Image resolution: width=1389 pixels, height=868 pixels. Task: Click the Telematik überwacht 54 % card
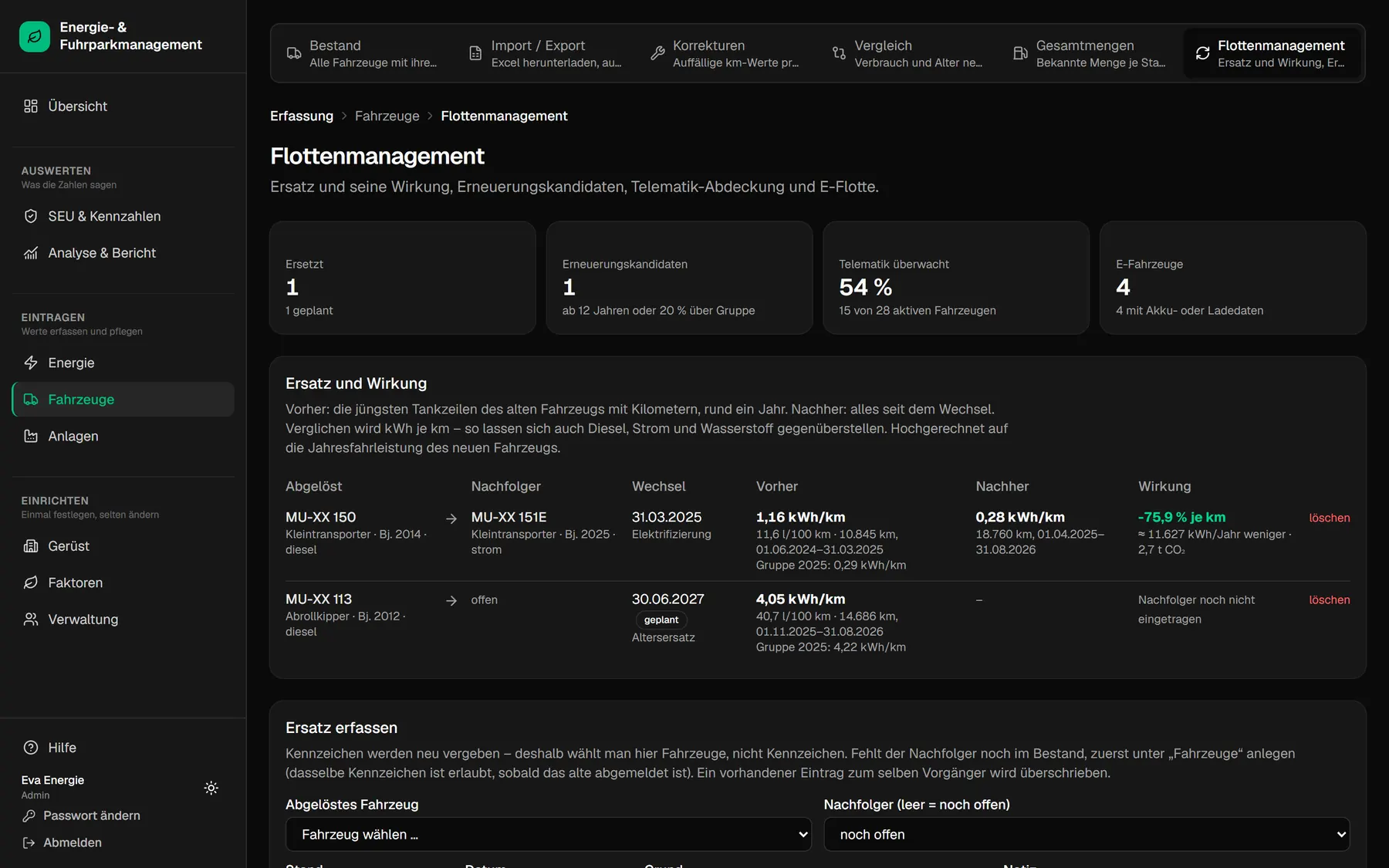[x=956, y=278]
